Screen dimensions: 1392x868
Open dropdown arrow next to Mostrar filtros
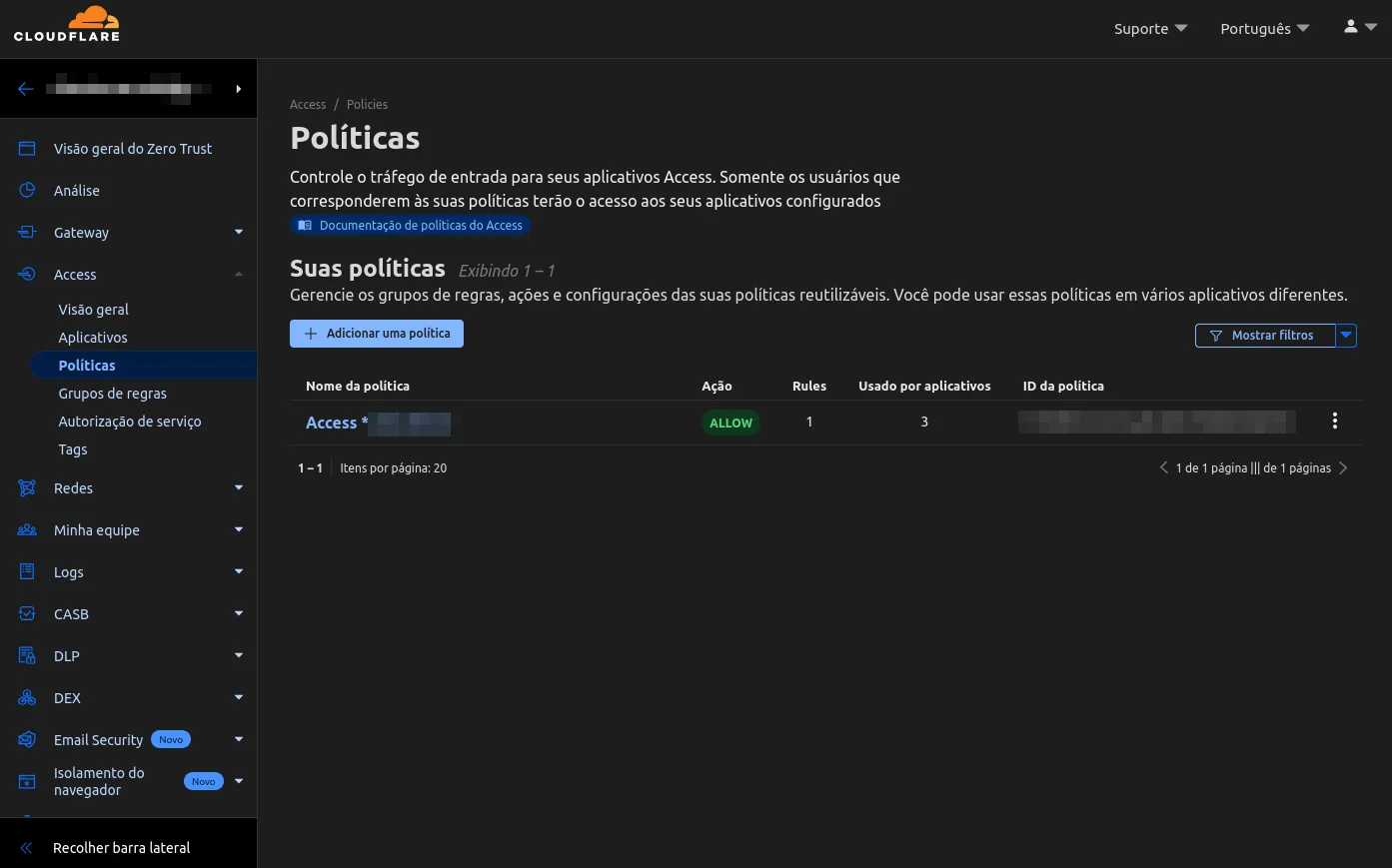pyautogui.click(x=1347, y=336)
